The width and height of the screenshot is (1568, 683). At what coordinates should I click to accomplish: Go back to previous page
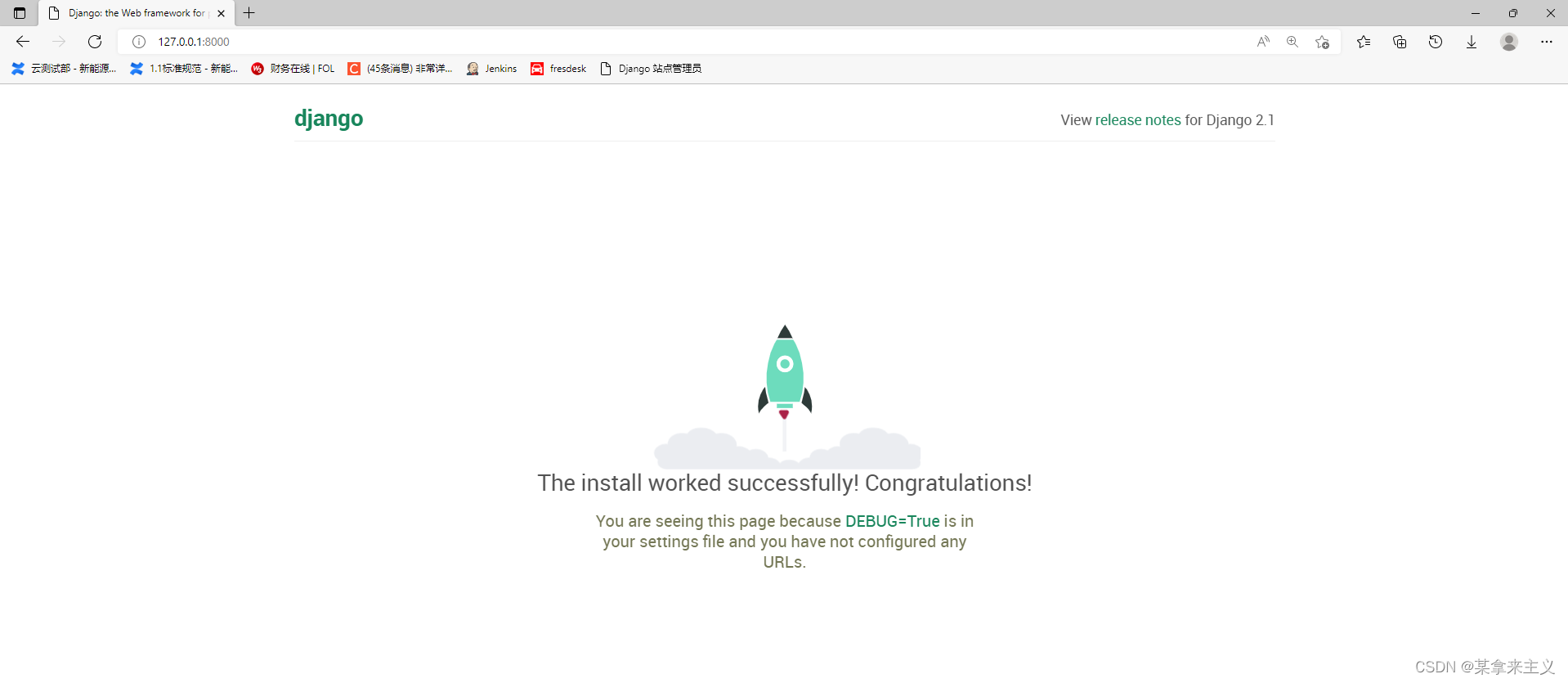pyautogui.click(x=23, y=42)
